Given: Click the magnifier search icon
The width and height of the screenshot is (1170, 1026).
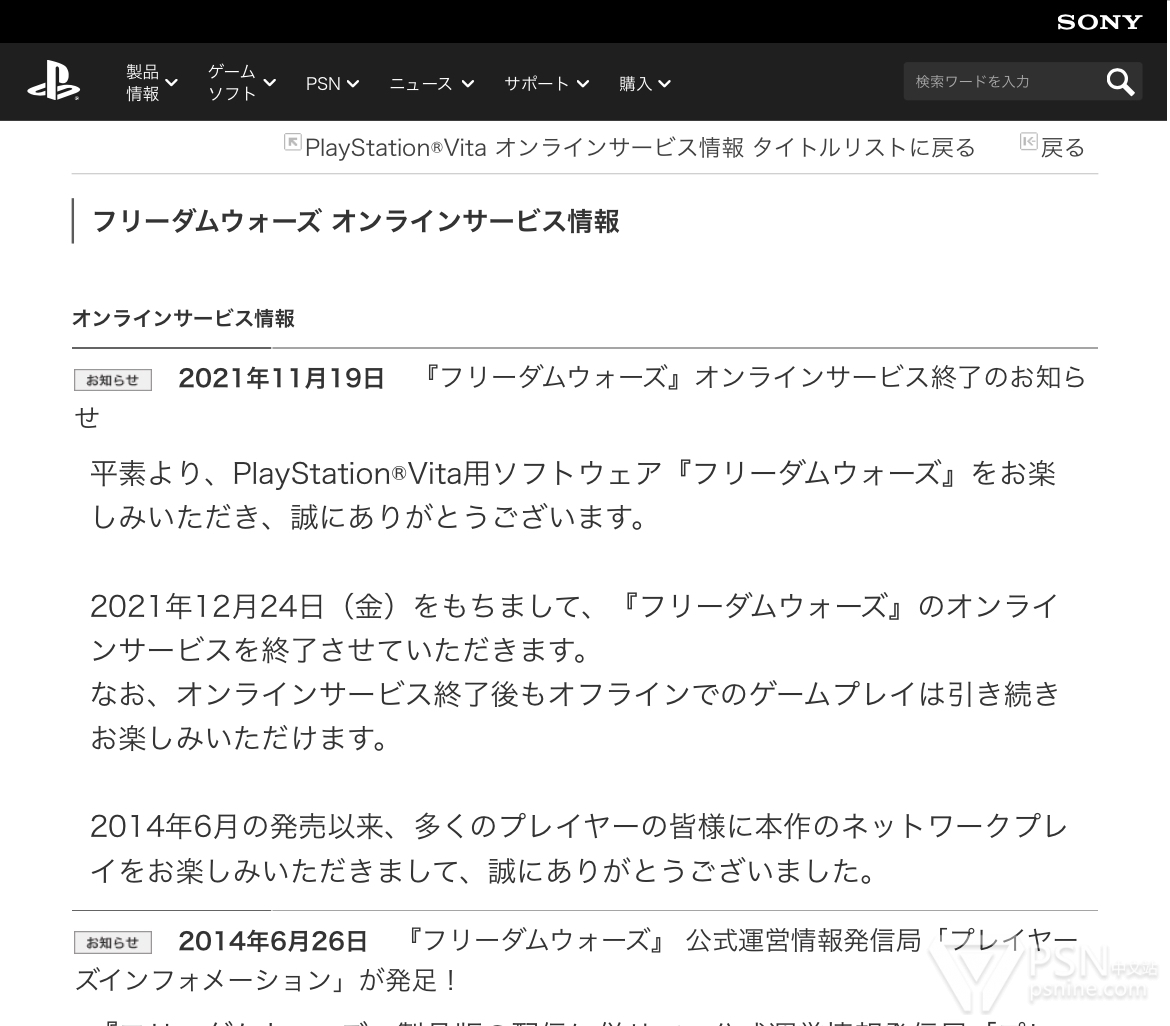Looking at the screenshot, I should tap(1120, 82).
